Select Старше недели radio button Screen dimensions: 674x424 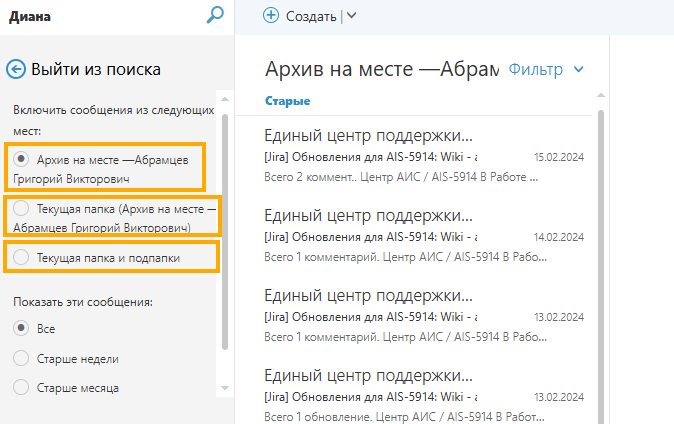tap(21, 358)
